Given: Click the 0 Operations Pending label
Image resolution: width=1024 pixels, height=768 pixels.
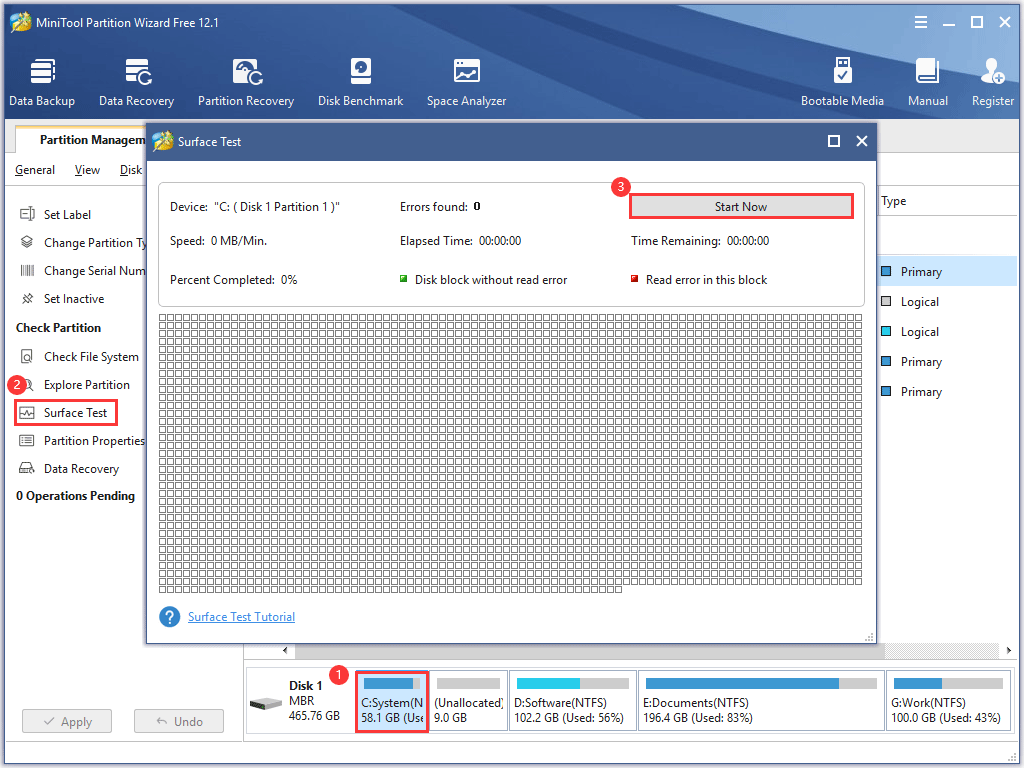Looking at the screenshot, I should (75, 496).
